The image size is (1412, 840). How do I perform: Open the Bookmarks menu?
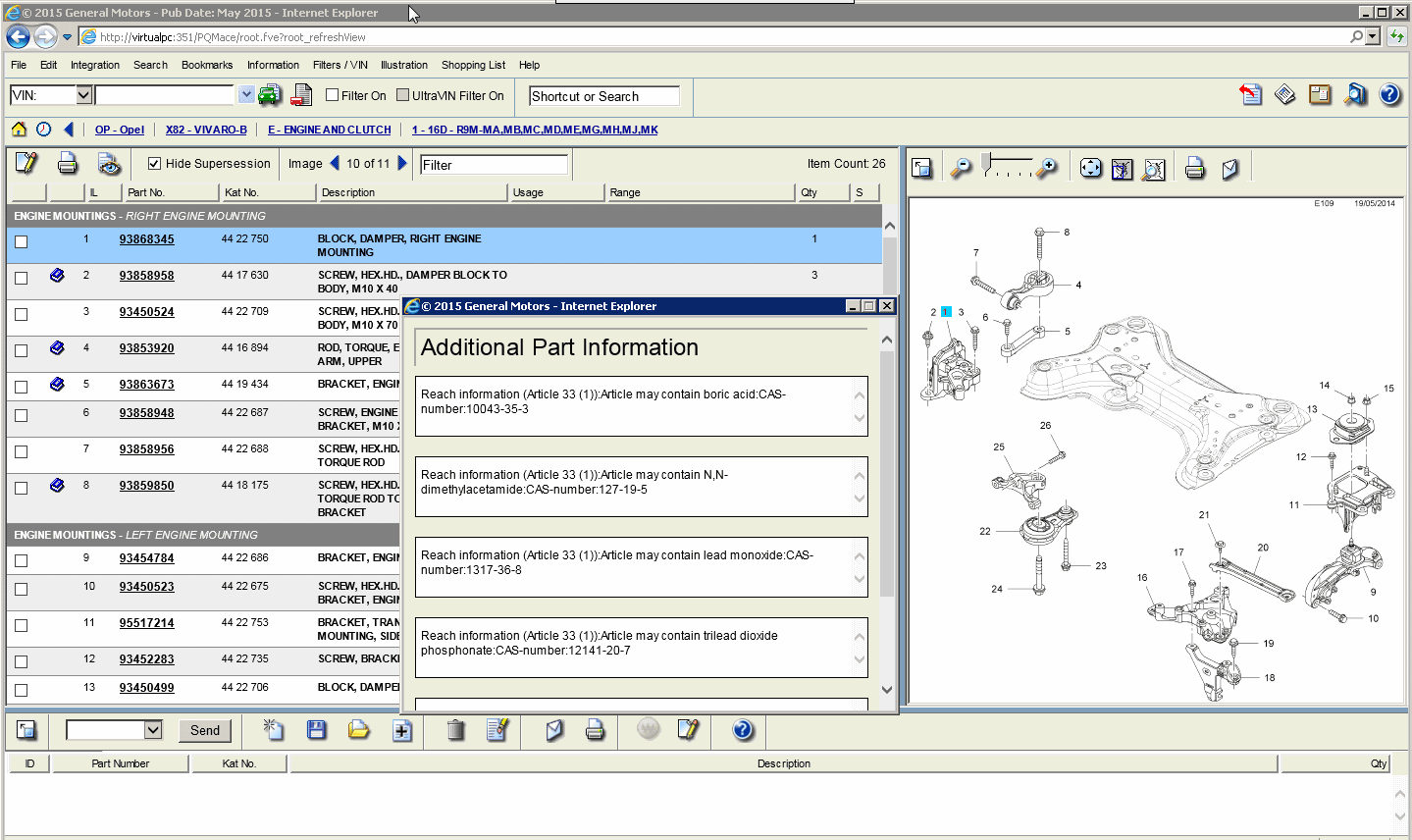point(207,65)
